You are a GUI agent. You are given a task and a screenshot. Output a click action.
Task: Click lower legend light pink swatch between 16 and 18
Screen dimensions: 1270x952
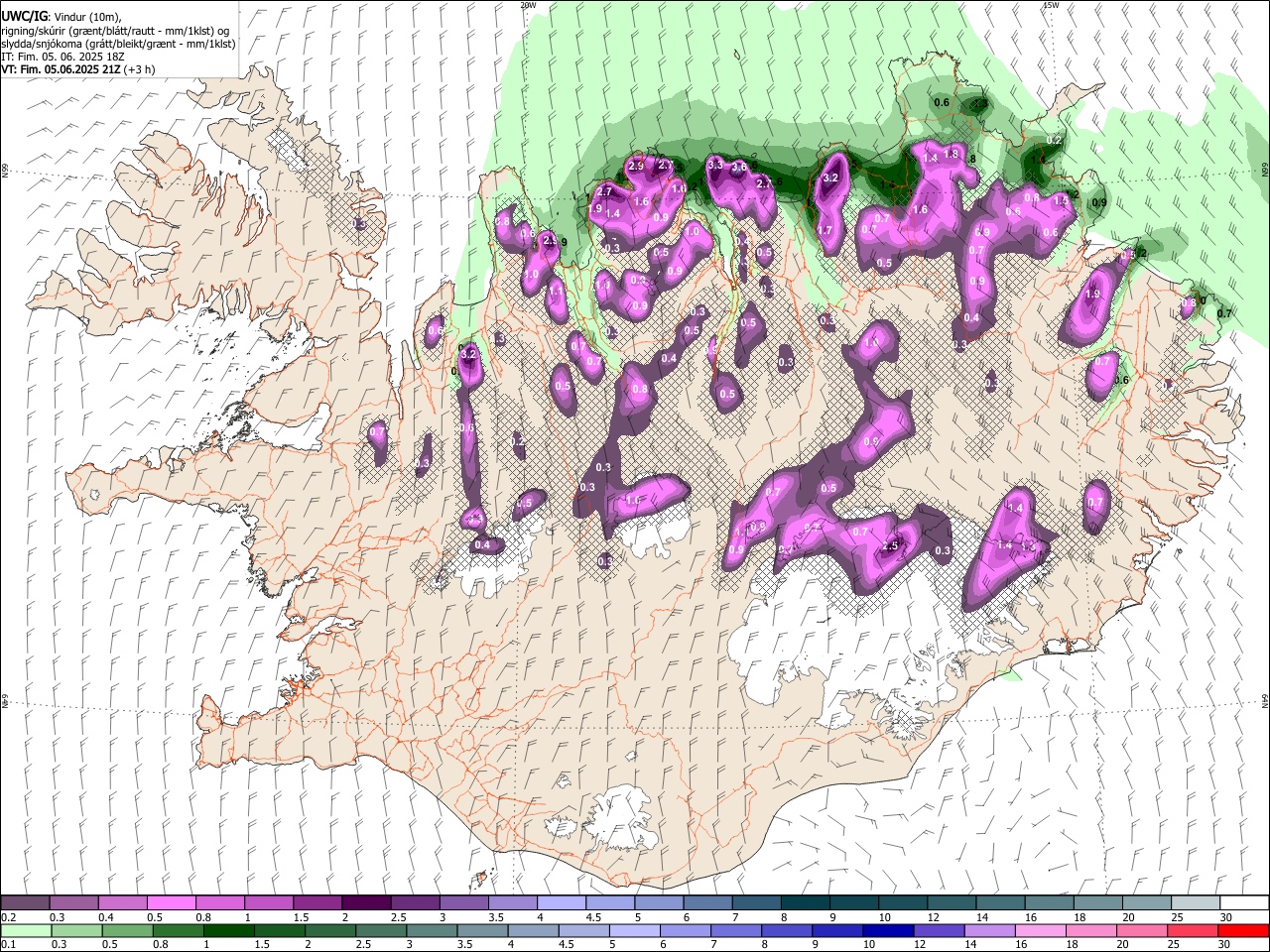point(1039,930)
